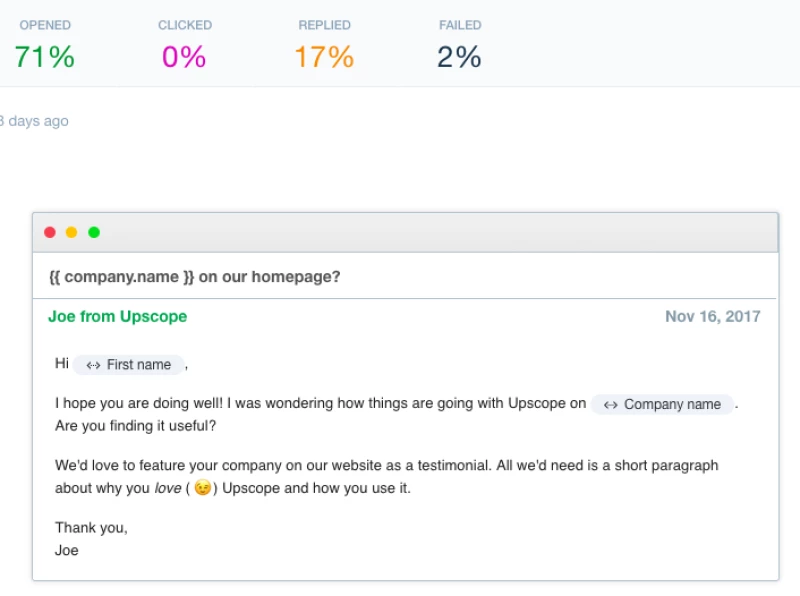The width and height of the screenshot is (800, 596).
Task: View the 17% Replied statistic
Action: (324, 57)
